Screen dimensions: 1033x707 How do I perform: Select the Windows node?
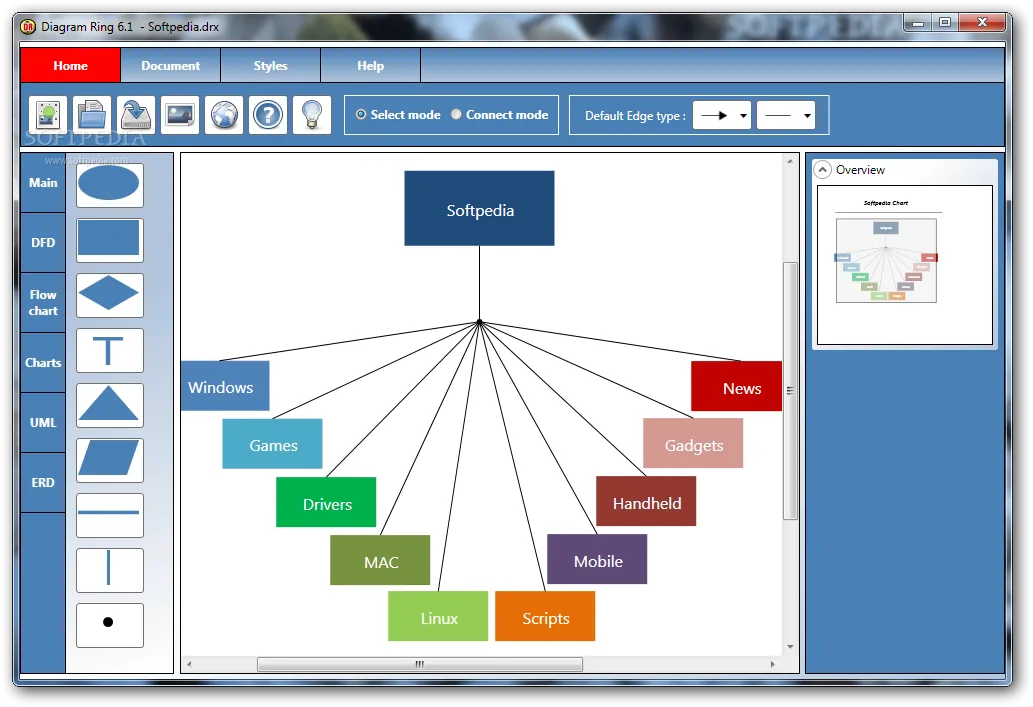[x=225, y=386]
